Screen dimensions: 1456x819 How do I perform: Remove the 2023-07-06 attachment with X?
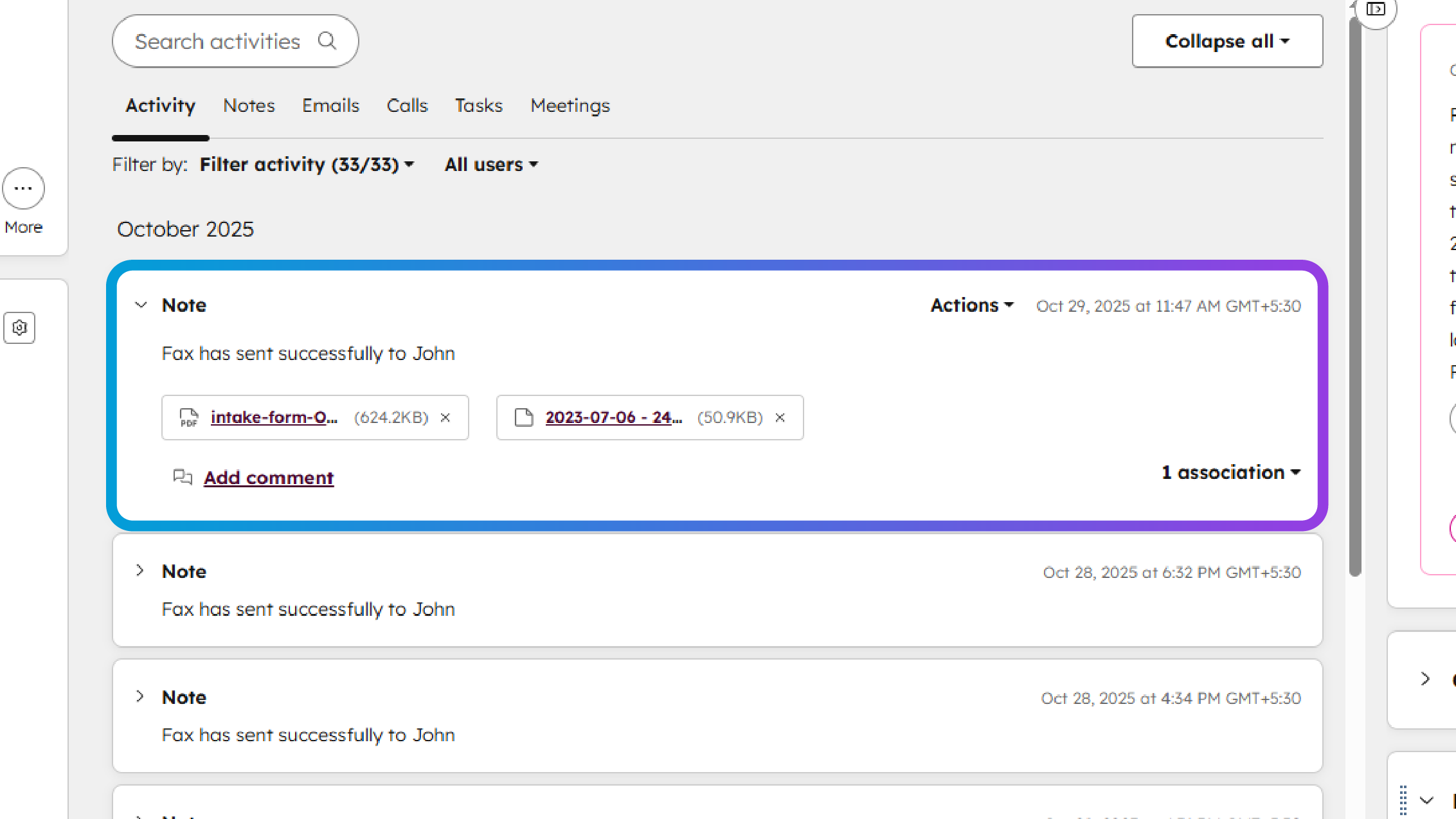pyautogui.click(x=780, y=418)
